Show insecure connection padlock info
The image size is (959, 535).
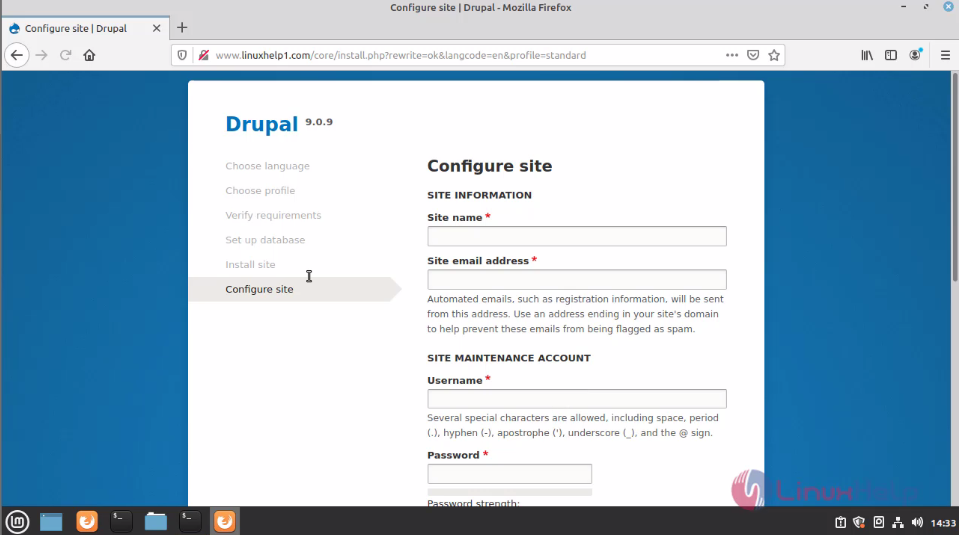pyautogui.click(x=204, y=55)
